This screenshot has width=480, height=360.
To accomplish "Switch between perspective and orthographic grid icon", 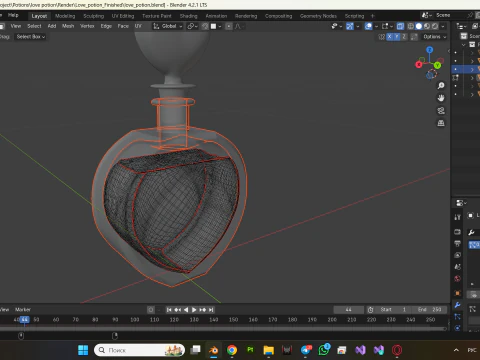I will [441, 123].
